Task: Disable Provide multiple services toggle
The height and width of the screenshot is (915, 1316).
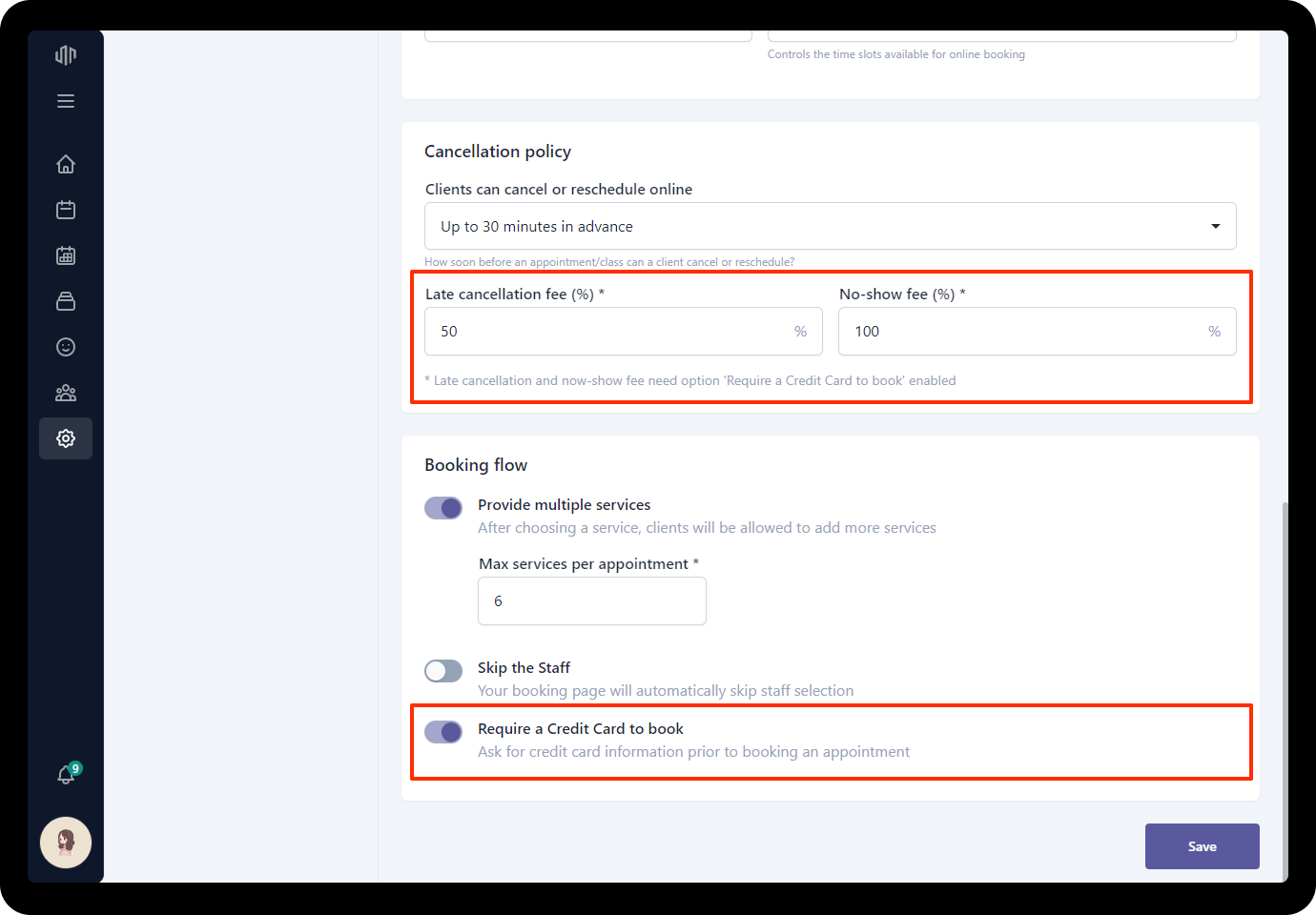Action: [443, 508]
